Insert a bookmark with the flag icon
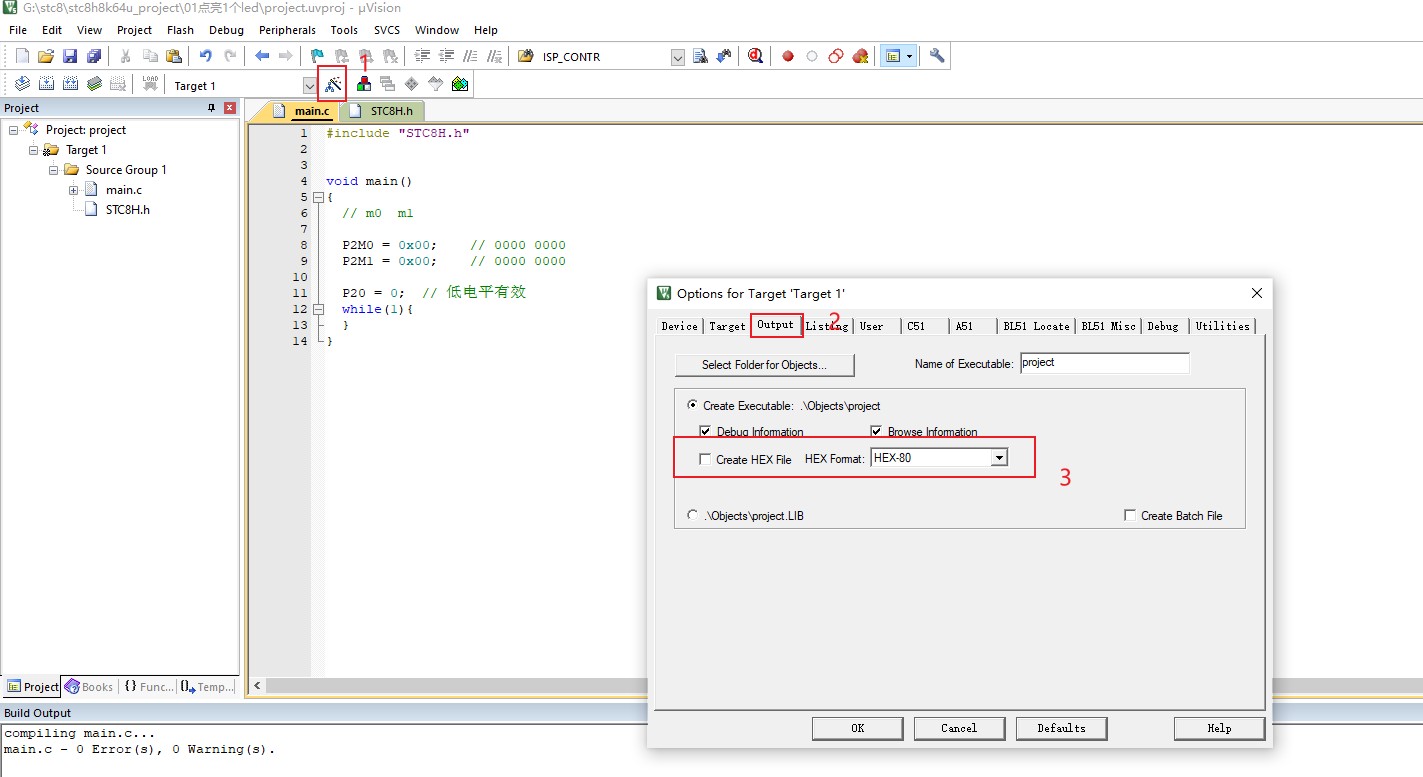Image resolution: width=1423 pixels, height=777 pixels. point(318,56)
